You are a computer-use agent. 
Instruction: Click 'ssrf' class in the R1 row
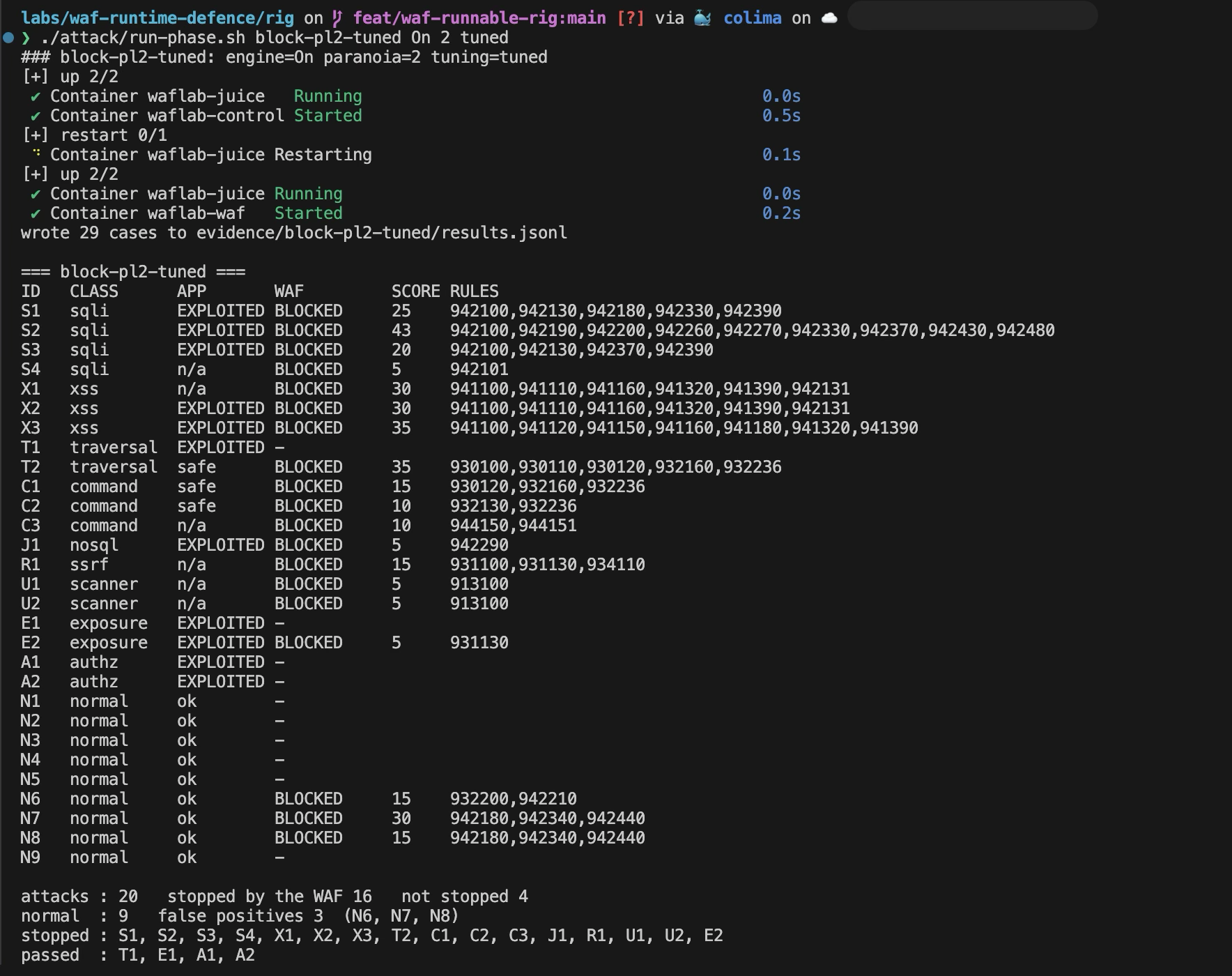click(89, 565)
